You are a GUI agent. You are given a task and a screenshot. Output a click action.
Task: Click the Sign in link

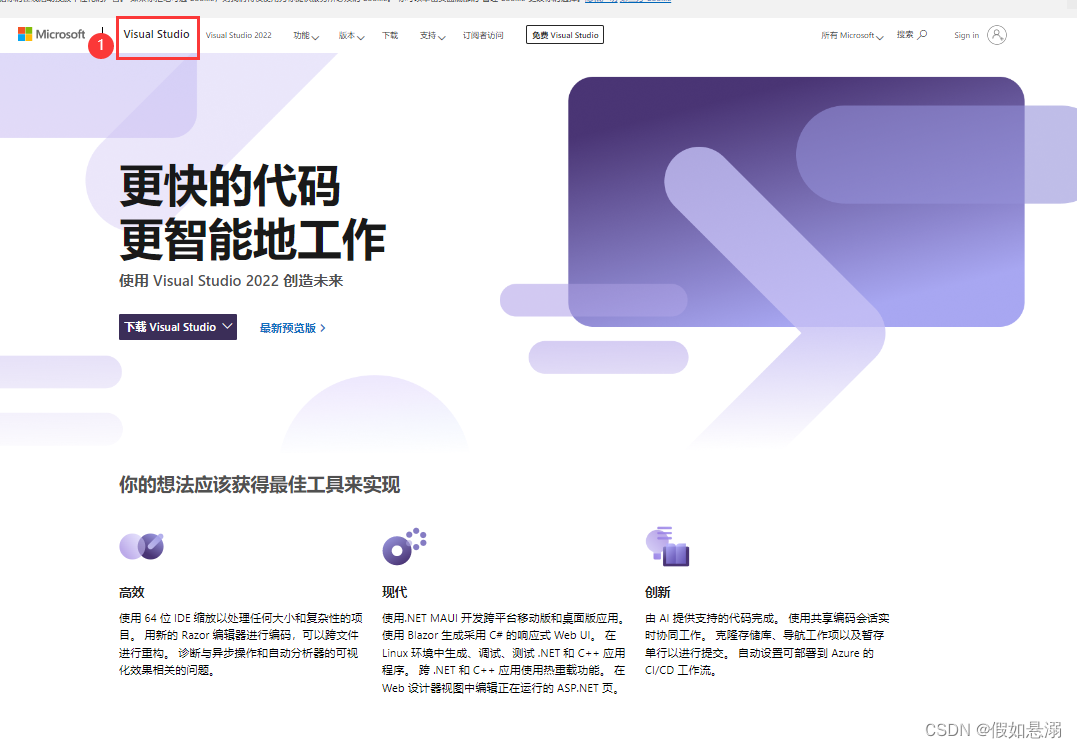pos(966,35)
